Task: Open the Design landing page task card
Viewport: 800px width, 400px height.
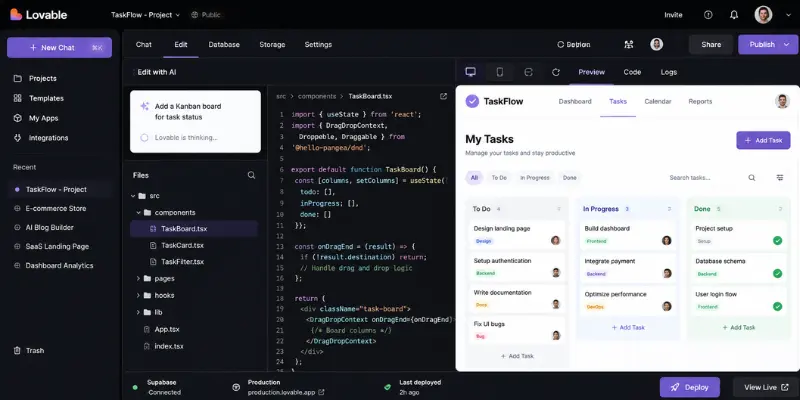Action: [517, 235]
